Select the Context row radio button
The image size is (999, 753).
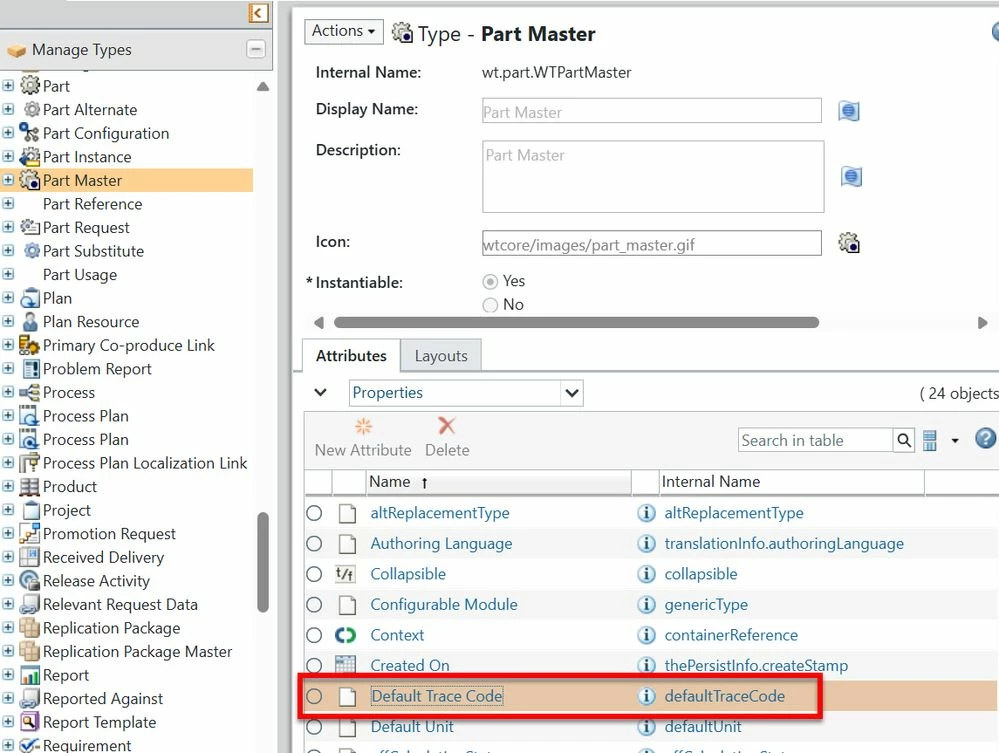tap(314, 635)
